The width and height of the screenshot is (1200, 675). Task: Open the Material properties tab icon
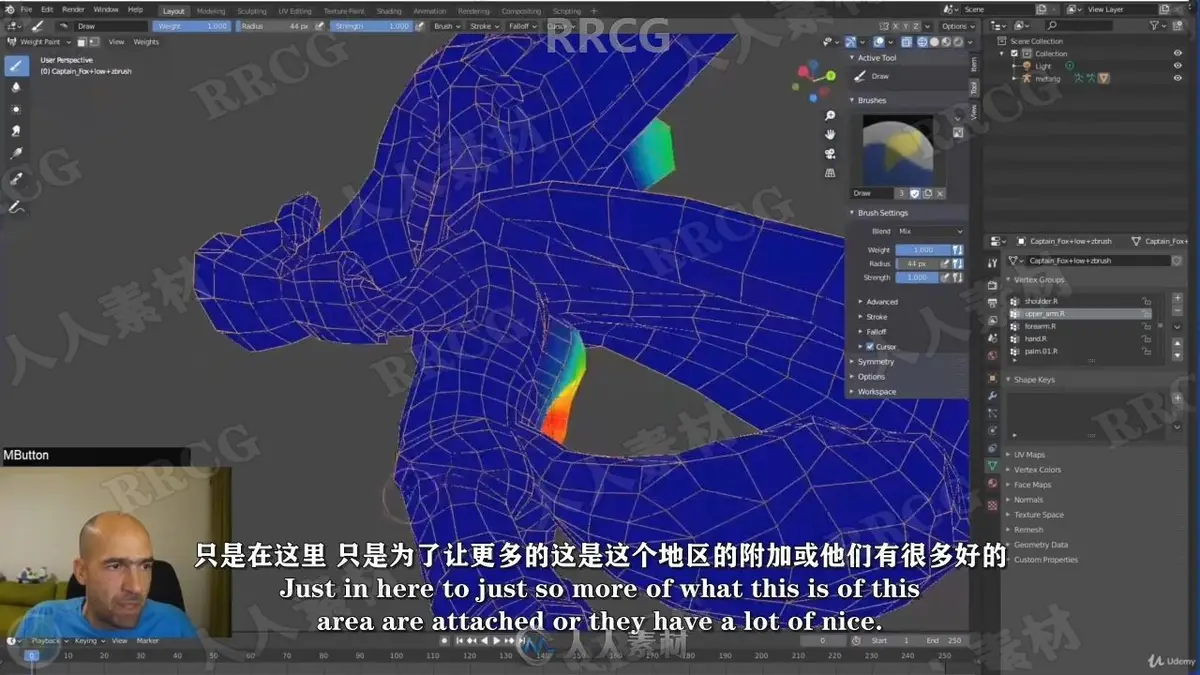click(992, 484)
